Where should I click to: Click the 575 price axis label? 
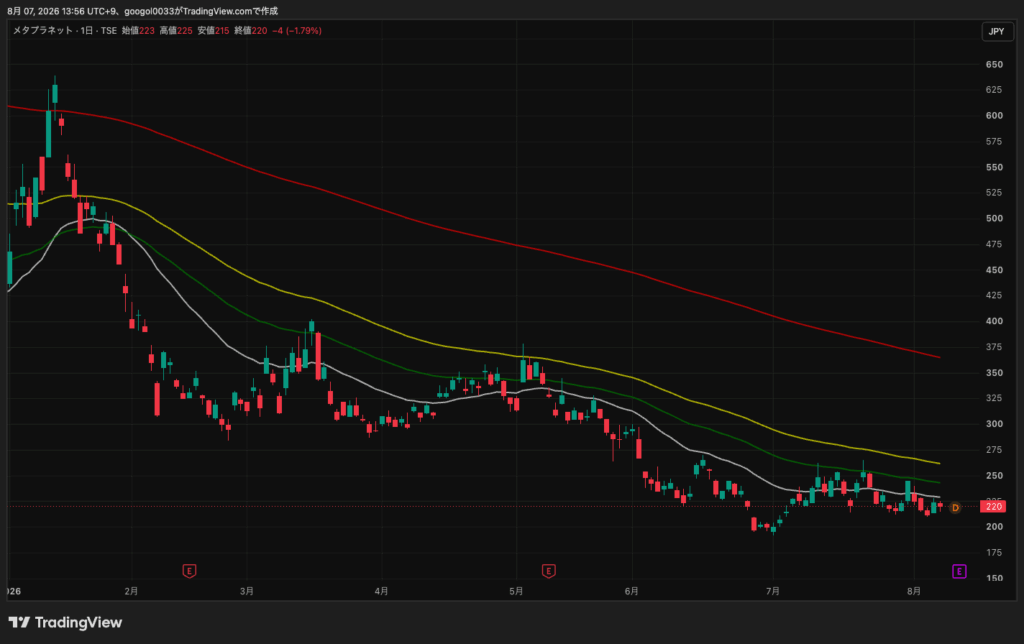[x=994, y=141]
